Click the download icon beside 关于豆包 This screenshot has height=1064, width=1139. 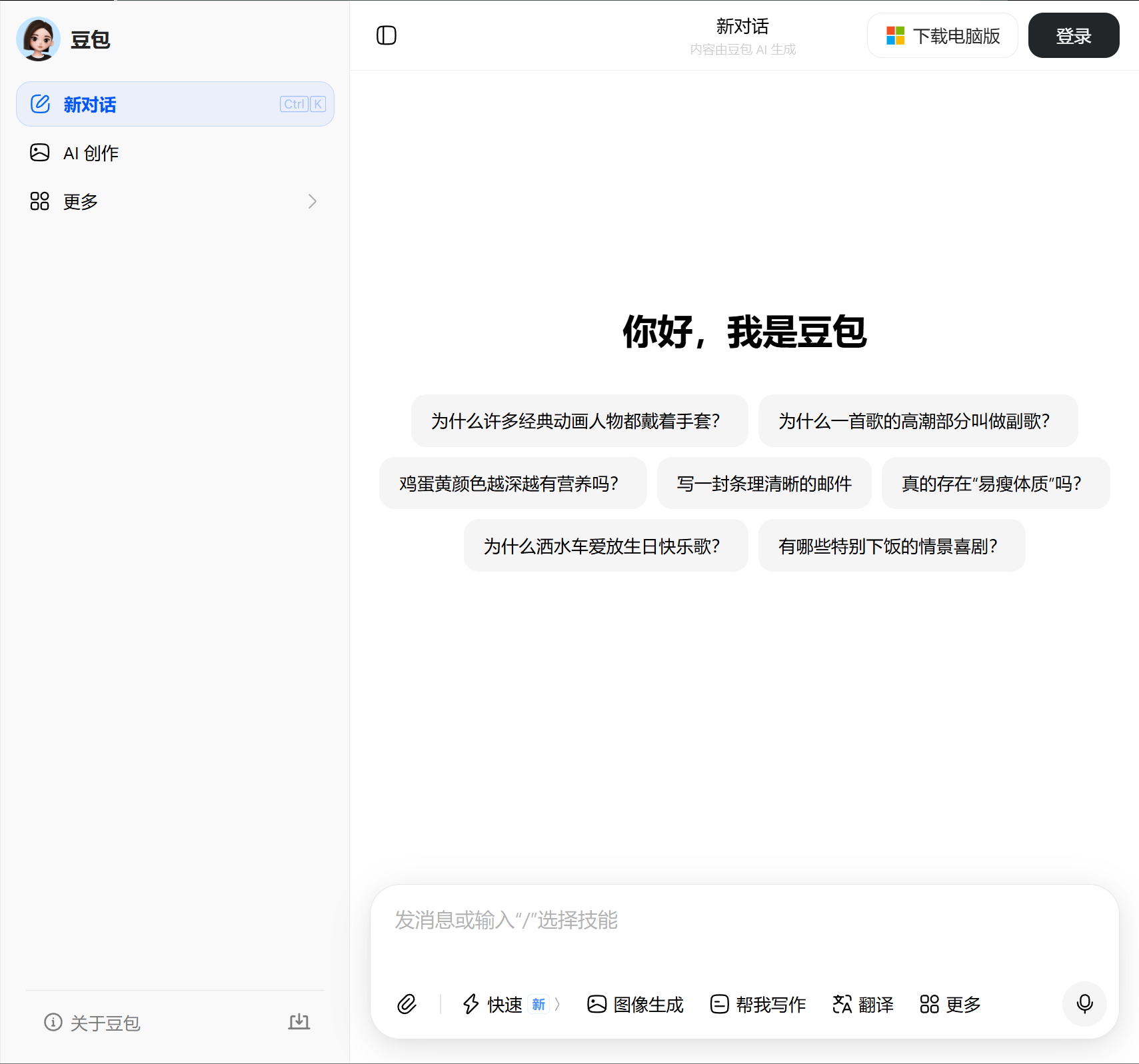tap(299, 1022)
